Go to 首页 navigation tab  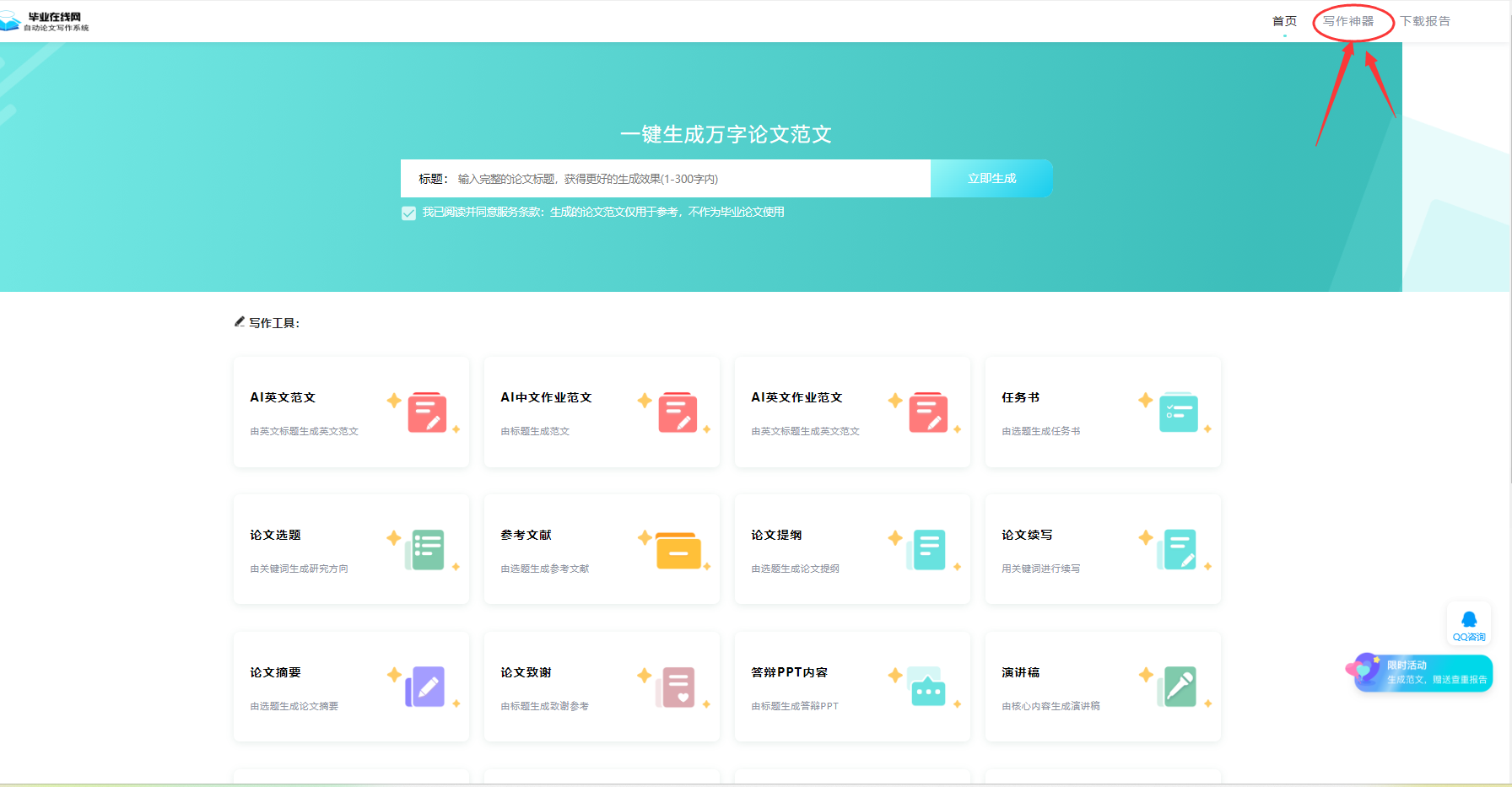[x=1284, y=21]
